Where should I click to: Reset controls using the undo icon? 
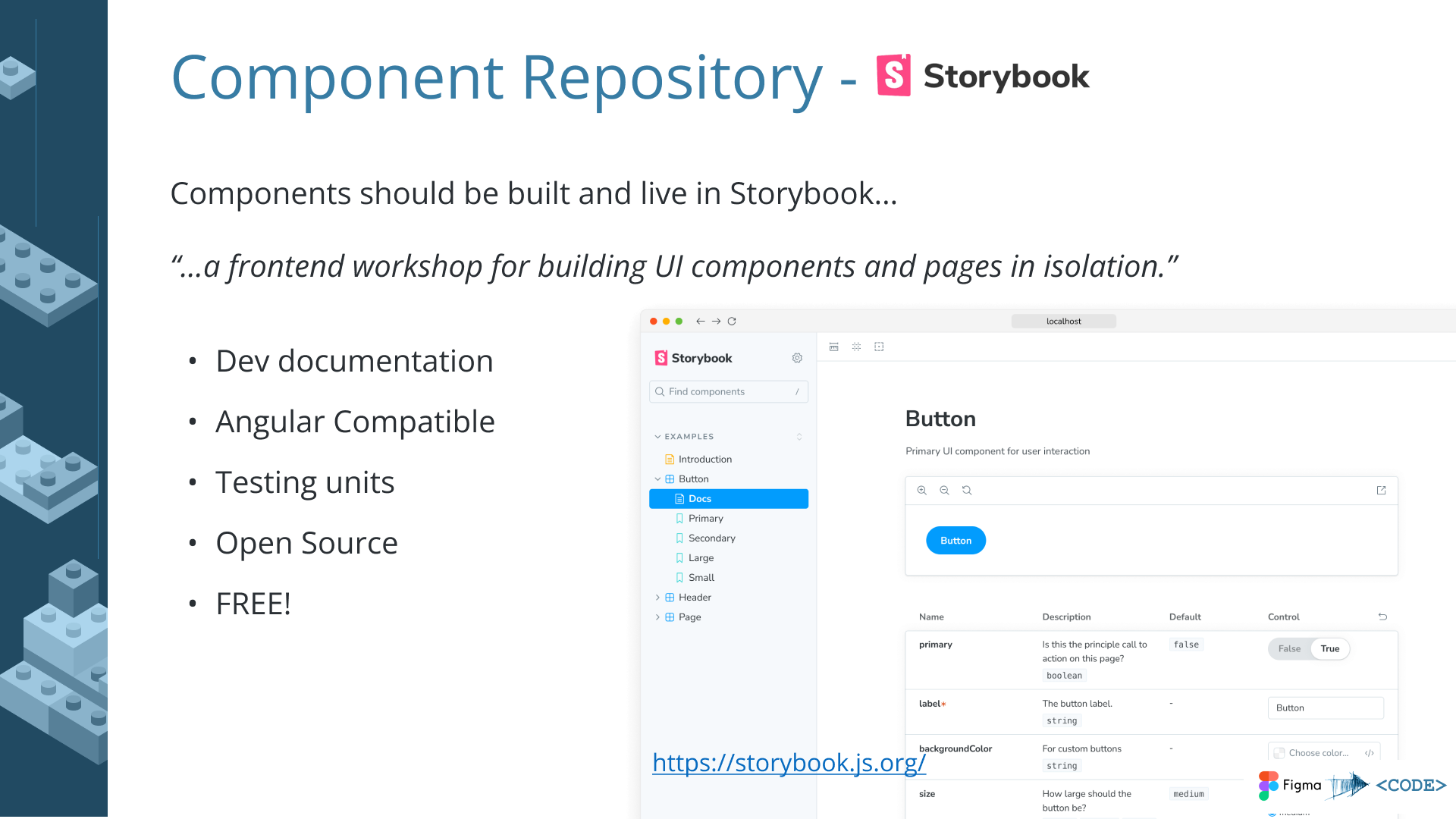(x=1382, y=617)
